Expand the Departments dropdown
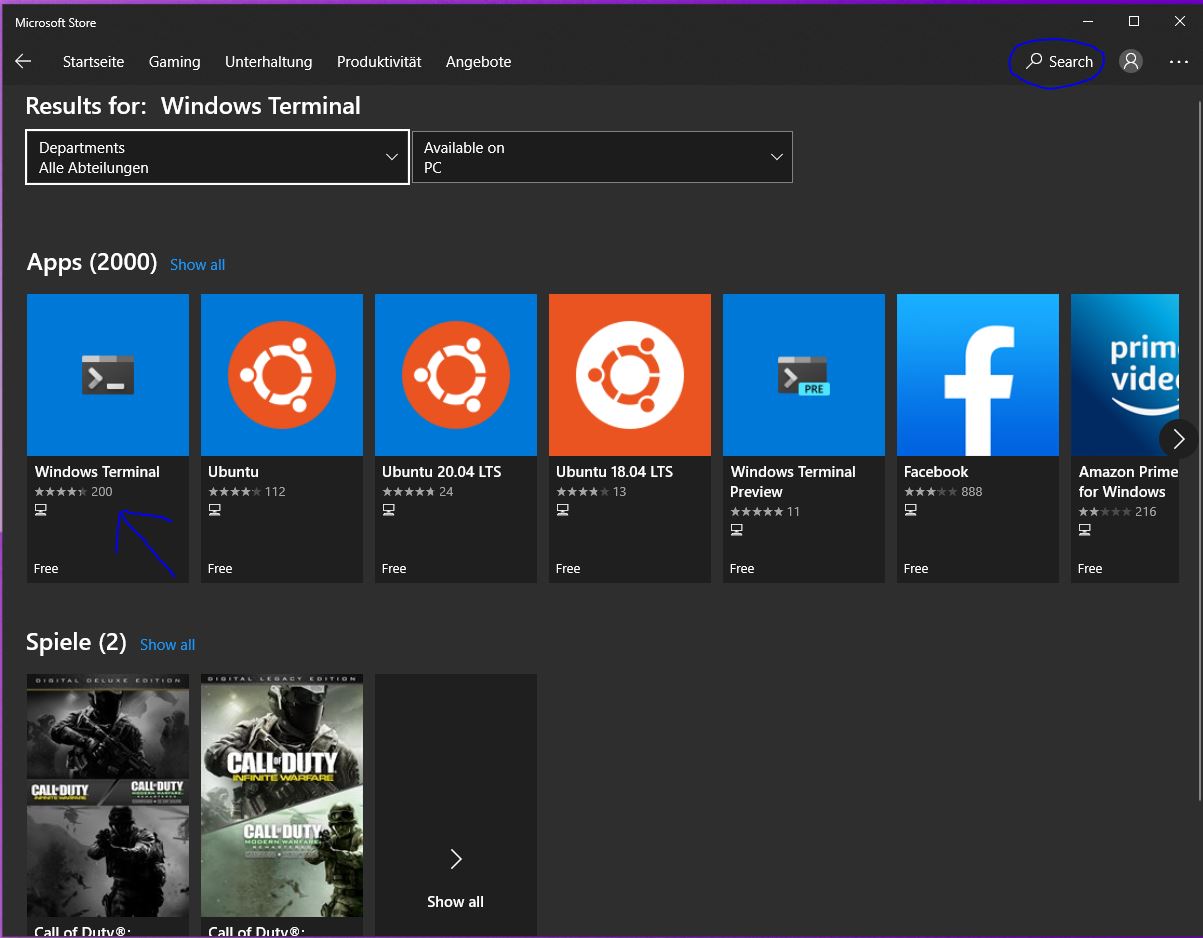The image size is (1203, 938). point(217,157)
